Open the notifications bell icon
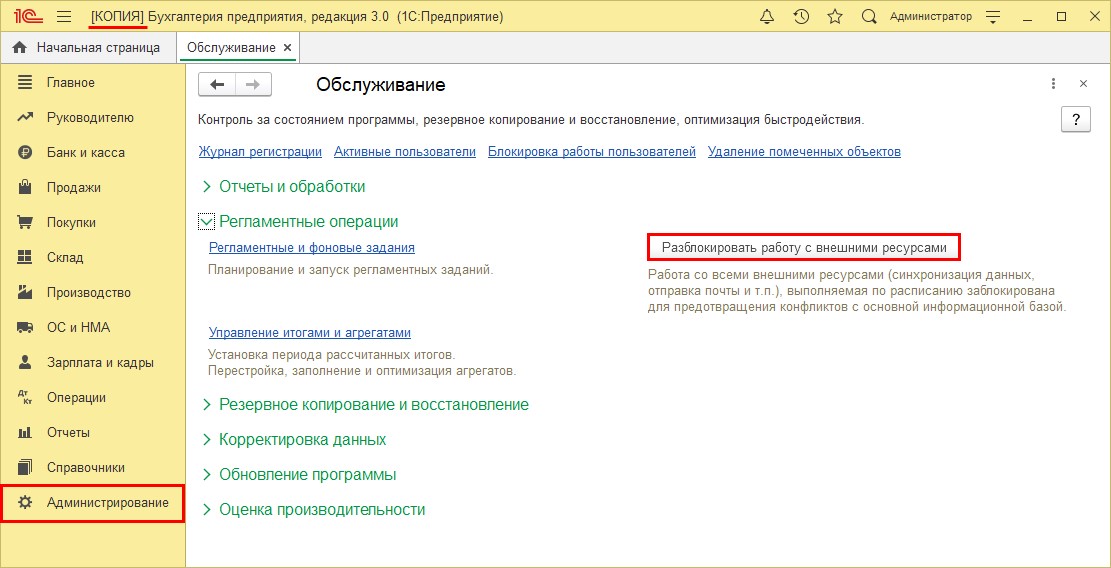The image size is (1111, 568). pyautogui.click(x=767, y=17)
